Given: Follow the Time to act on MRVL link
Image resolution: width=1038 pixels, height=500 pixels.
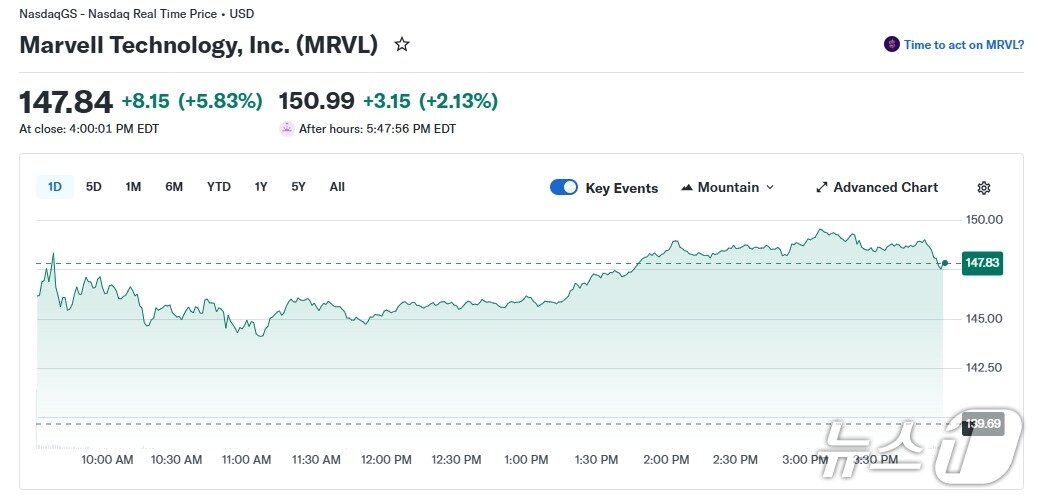Looking at the screenshot, I should (x=963, y=45).
